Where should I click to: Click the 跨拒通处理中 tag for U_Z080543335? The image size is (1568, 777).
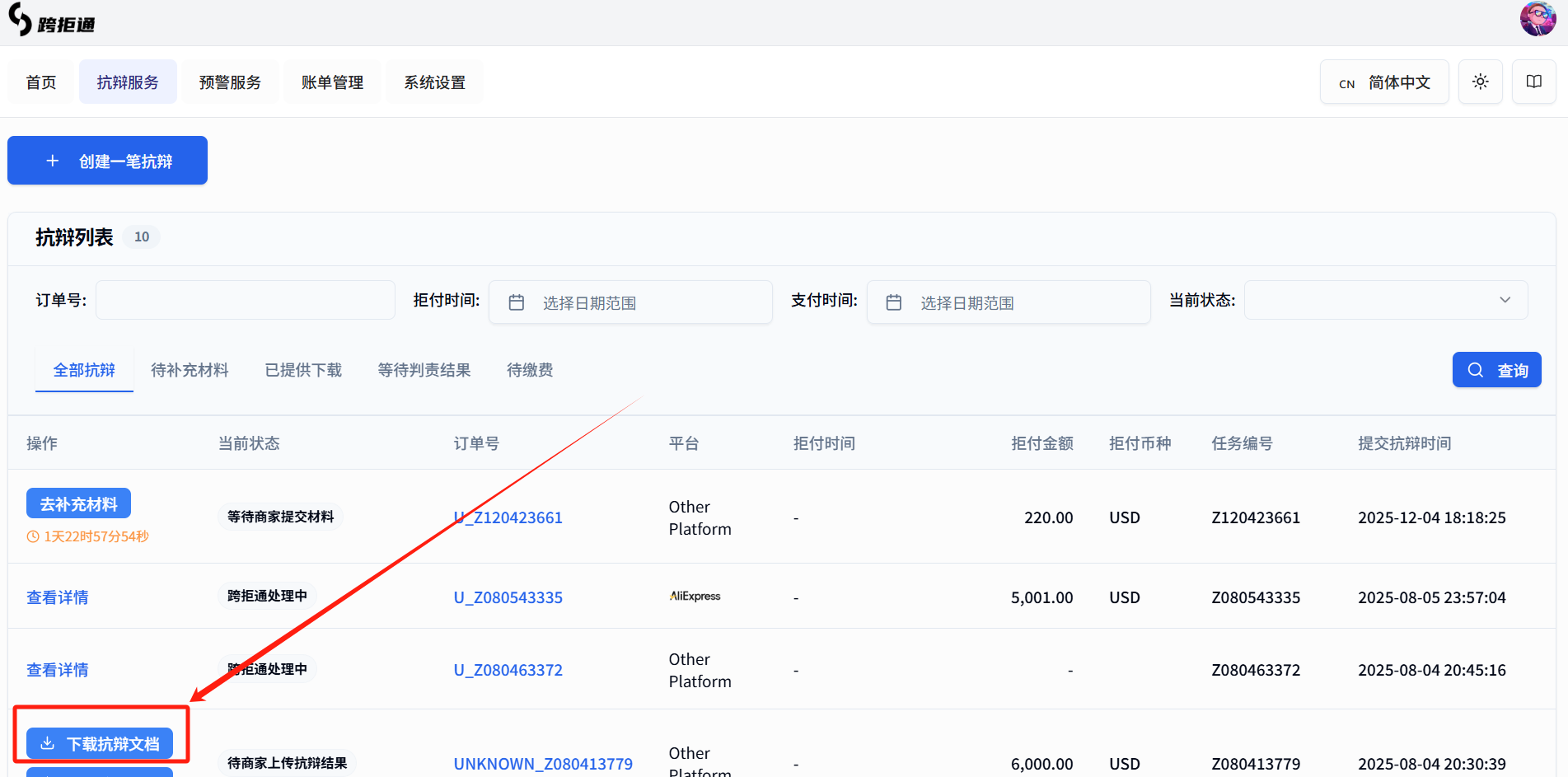point(267,596)
